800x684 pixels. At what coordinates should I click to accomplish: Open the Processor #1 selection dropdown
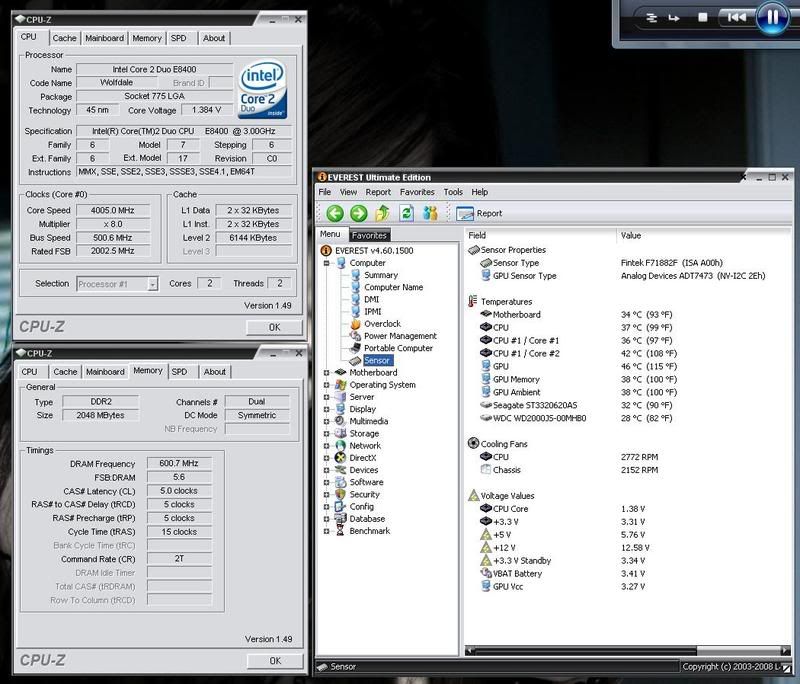point(153,284)
